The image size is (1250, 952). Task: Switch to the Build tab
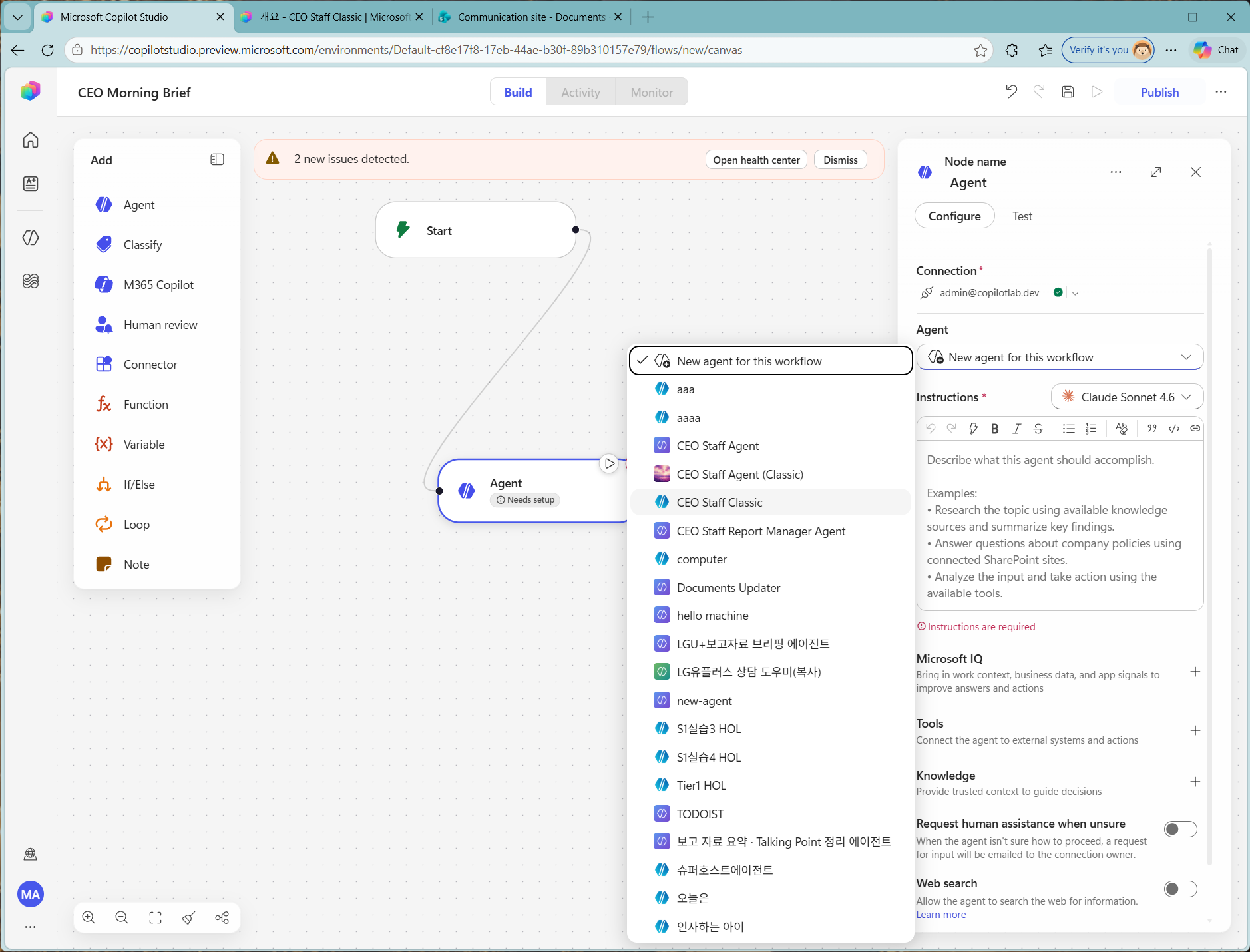[x=518, y=92]
